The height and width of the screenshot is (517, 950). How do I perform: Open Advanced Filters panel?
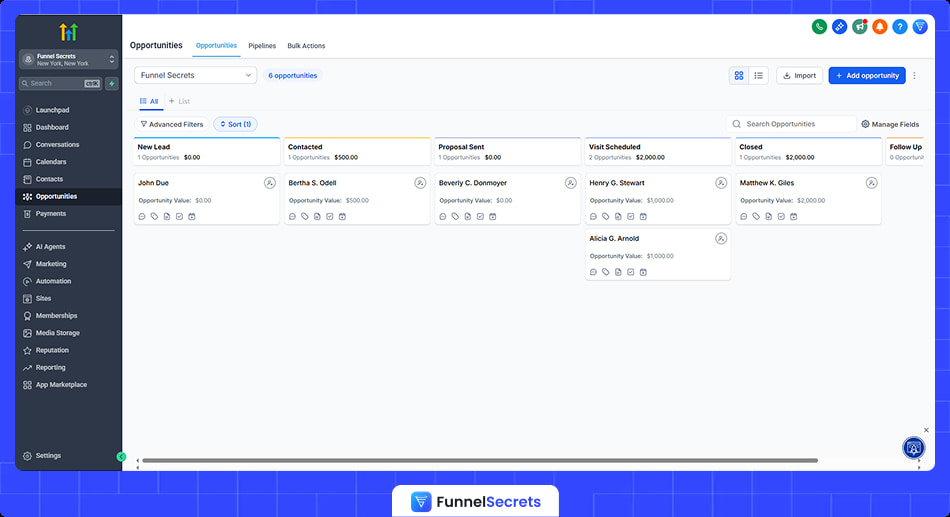171,124
